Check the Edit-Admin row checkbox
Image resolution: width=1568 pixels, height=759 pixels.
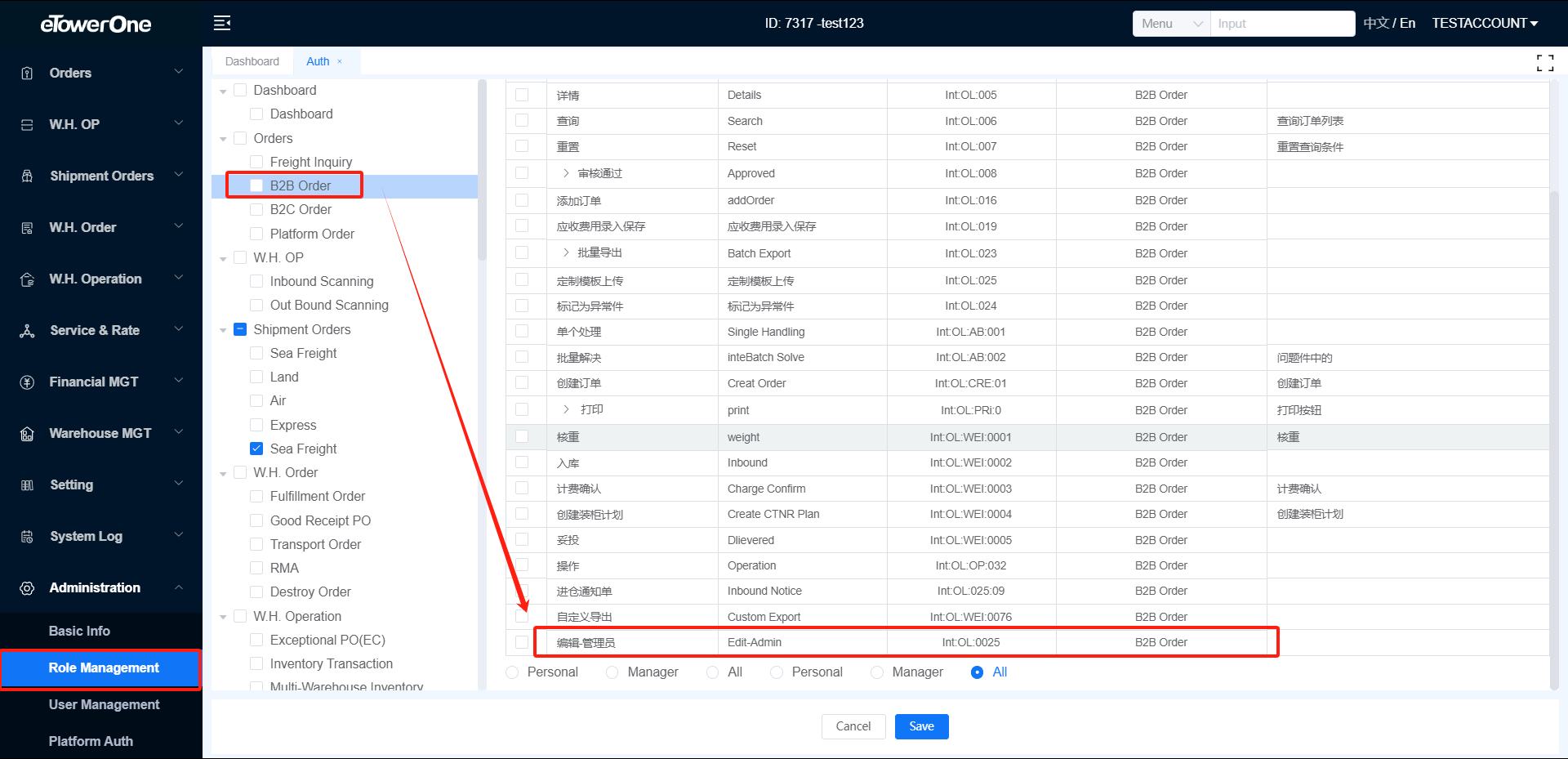(522, 642)
